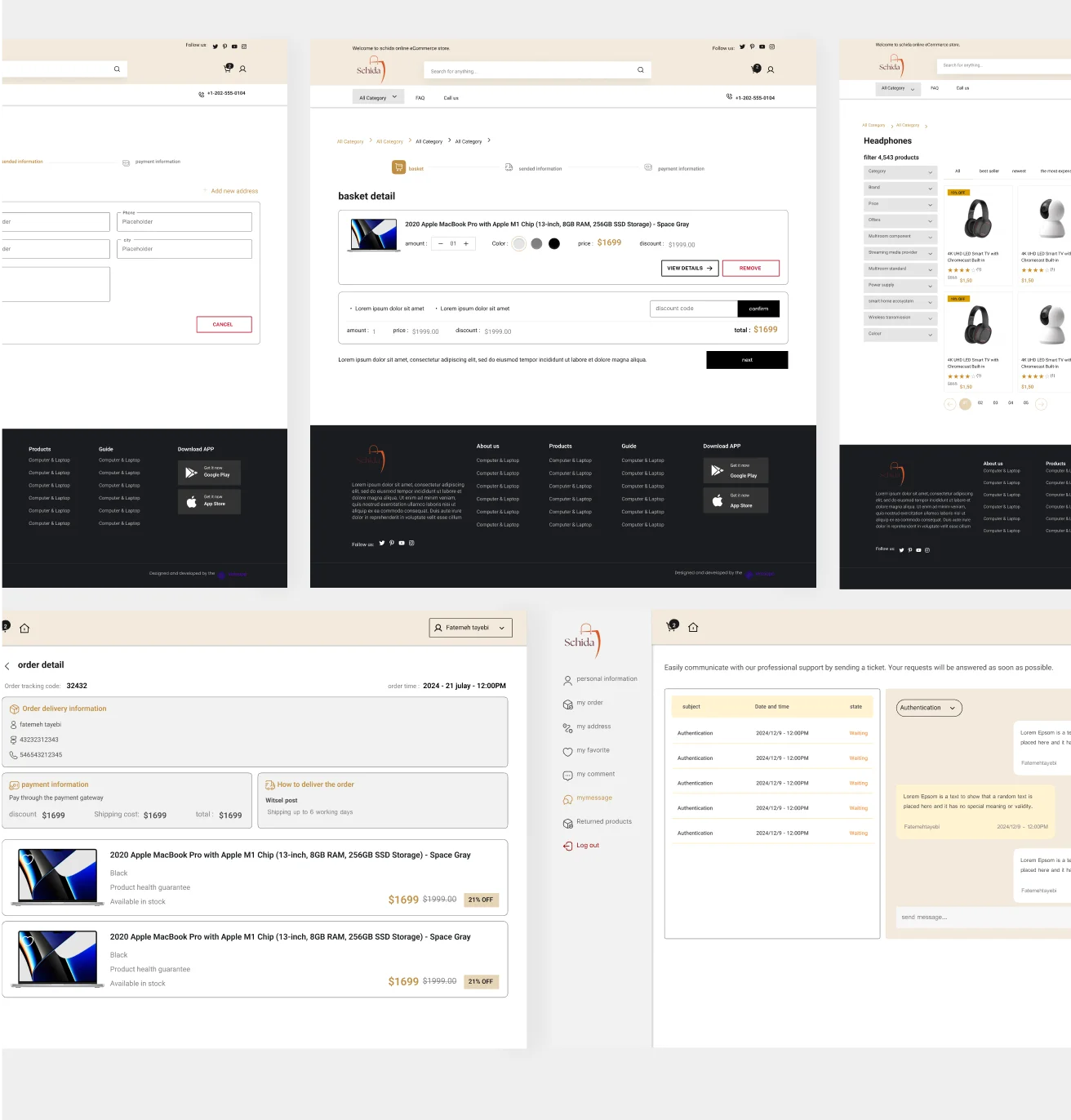Click Schida logo in basket page header
1071x1120 pixels.
pos(371,69)
